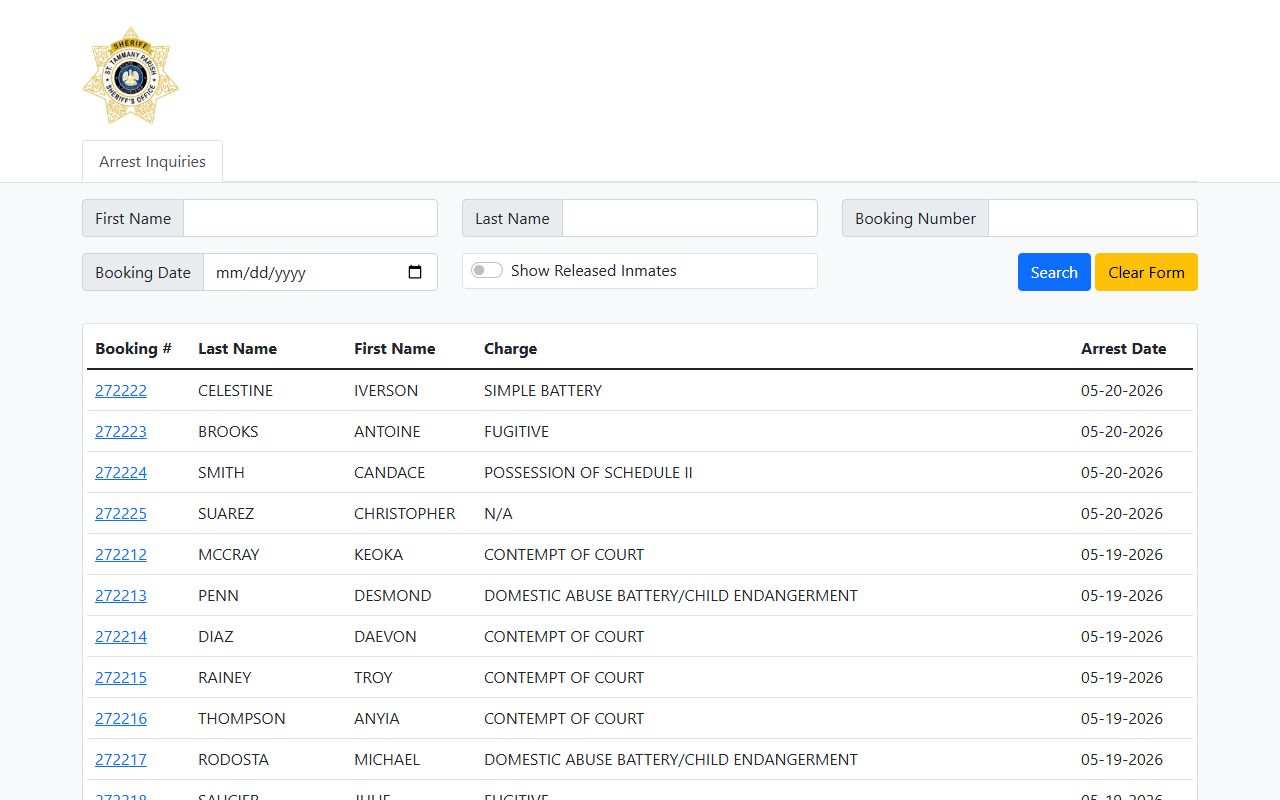Open booking number 272216 link
The width and height of the screenshot is (1280, 800).
(x=121, y=718)
